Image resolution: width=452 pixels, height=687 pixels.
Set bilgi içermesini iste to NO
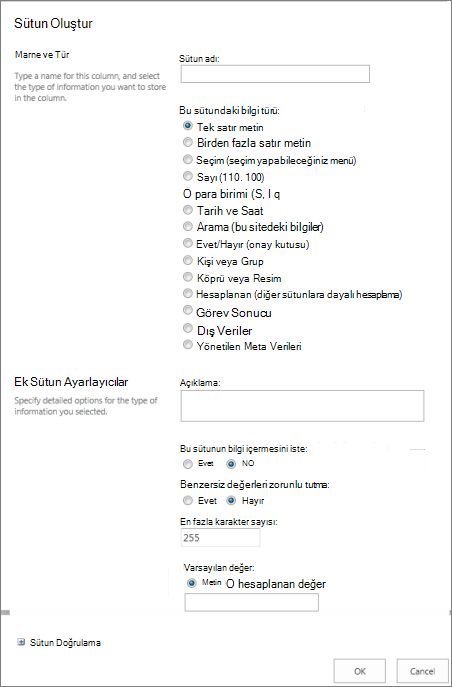point(231,464)
